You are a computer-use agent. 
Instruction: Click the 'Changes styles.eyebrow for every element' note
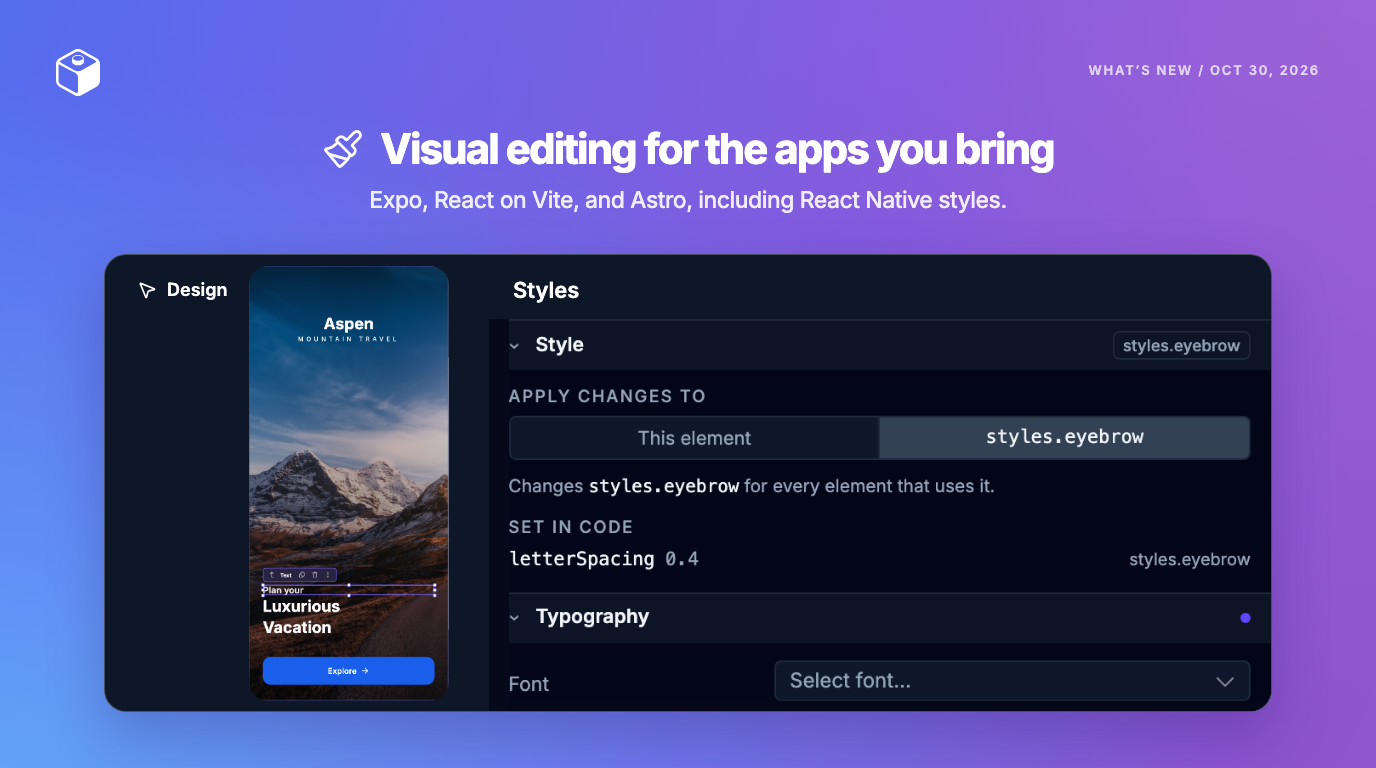[x=751, y=487]
